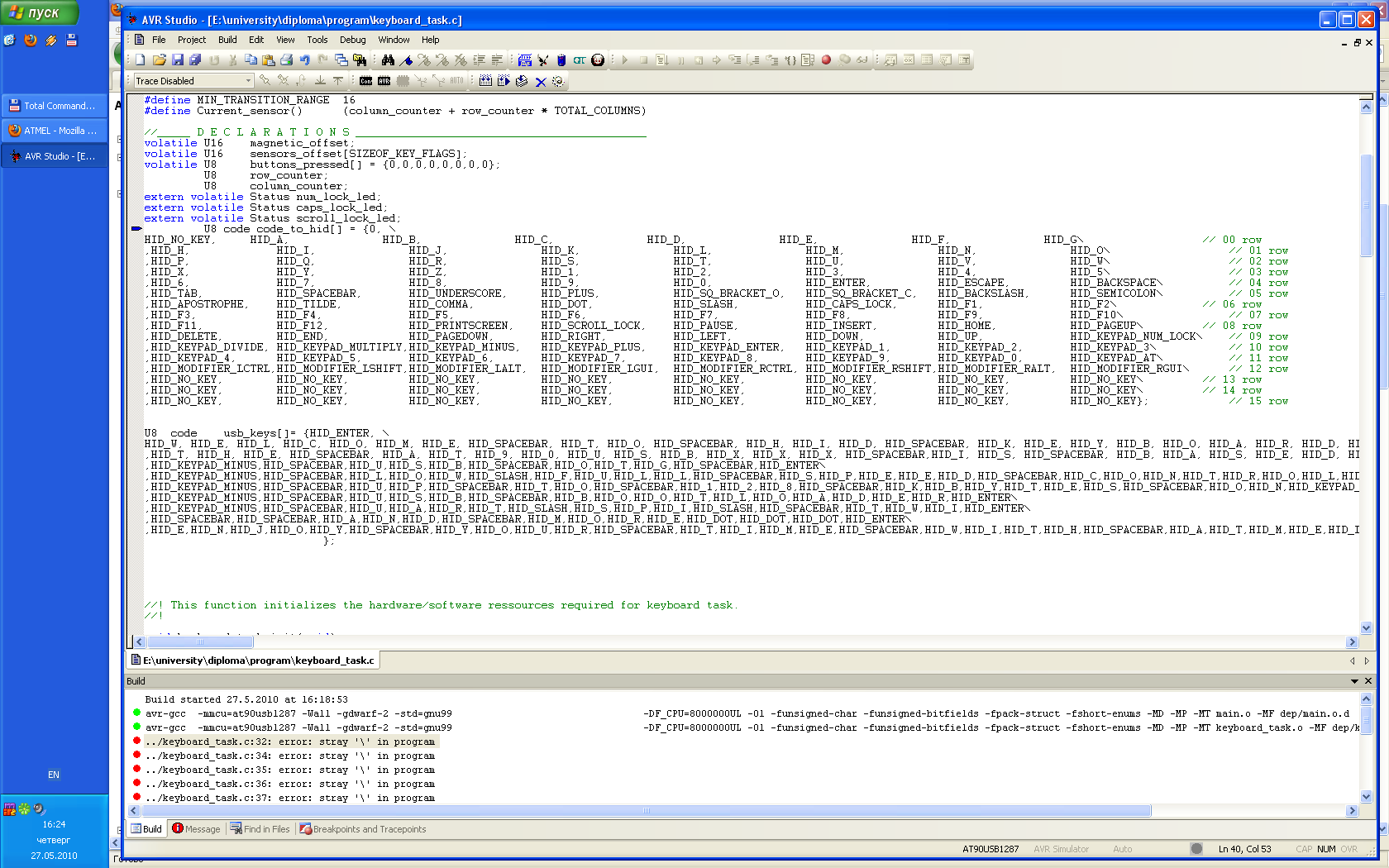Switch to the Message tab
1389x868 pixels.
[196, 829]
